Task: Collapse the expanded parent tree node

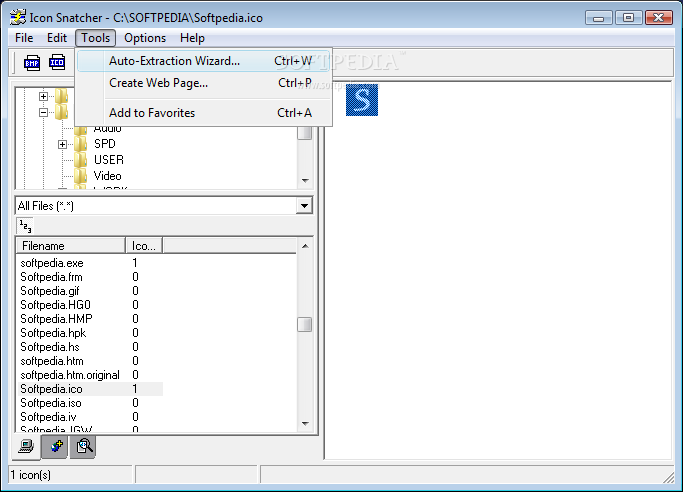Action: (x=43, y=112)
